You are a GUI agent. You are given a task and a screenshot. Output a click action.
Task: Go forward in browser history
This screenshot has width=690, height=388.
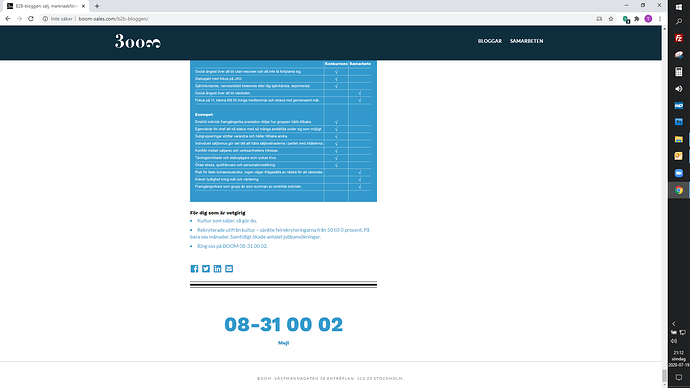click(x=19, y=19)
